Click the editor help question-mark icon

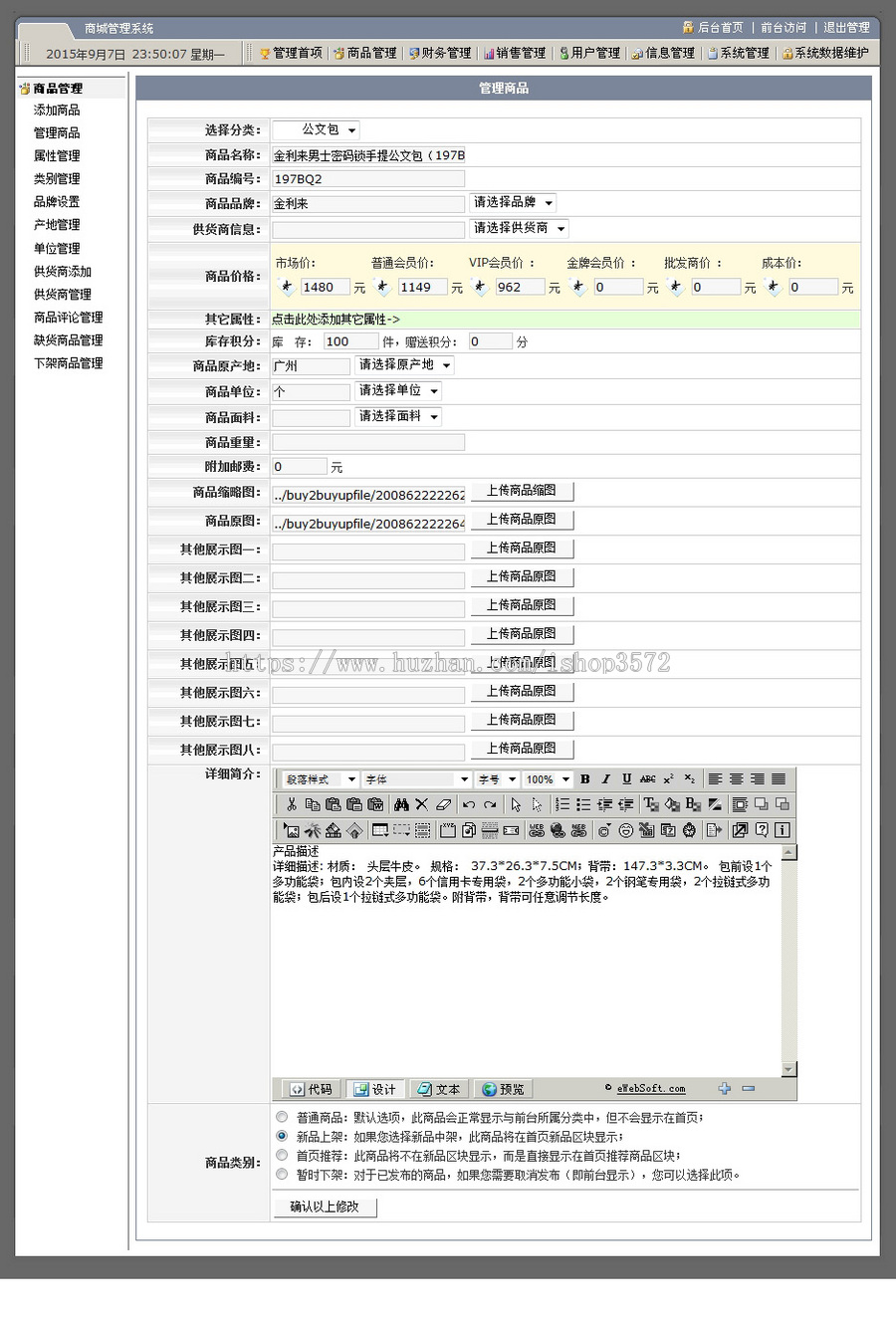coord(762,830)
